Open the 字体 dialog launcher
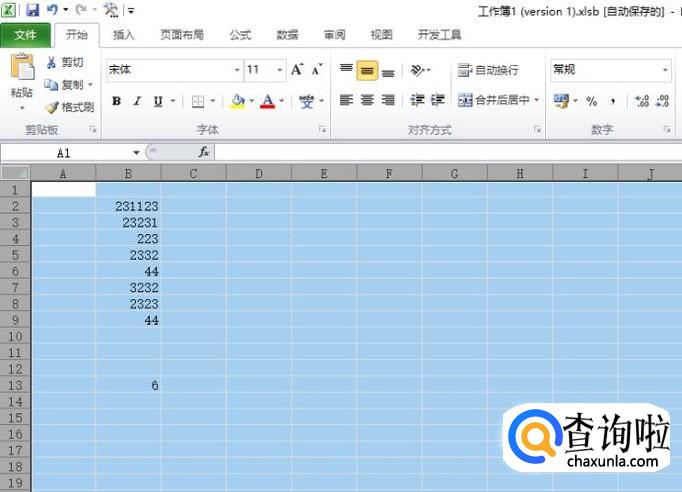The image size is (682, 492). [x=322, y=129]
